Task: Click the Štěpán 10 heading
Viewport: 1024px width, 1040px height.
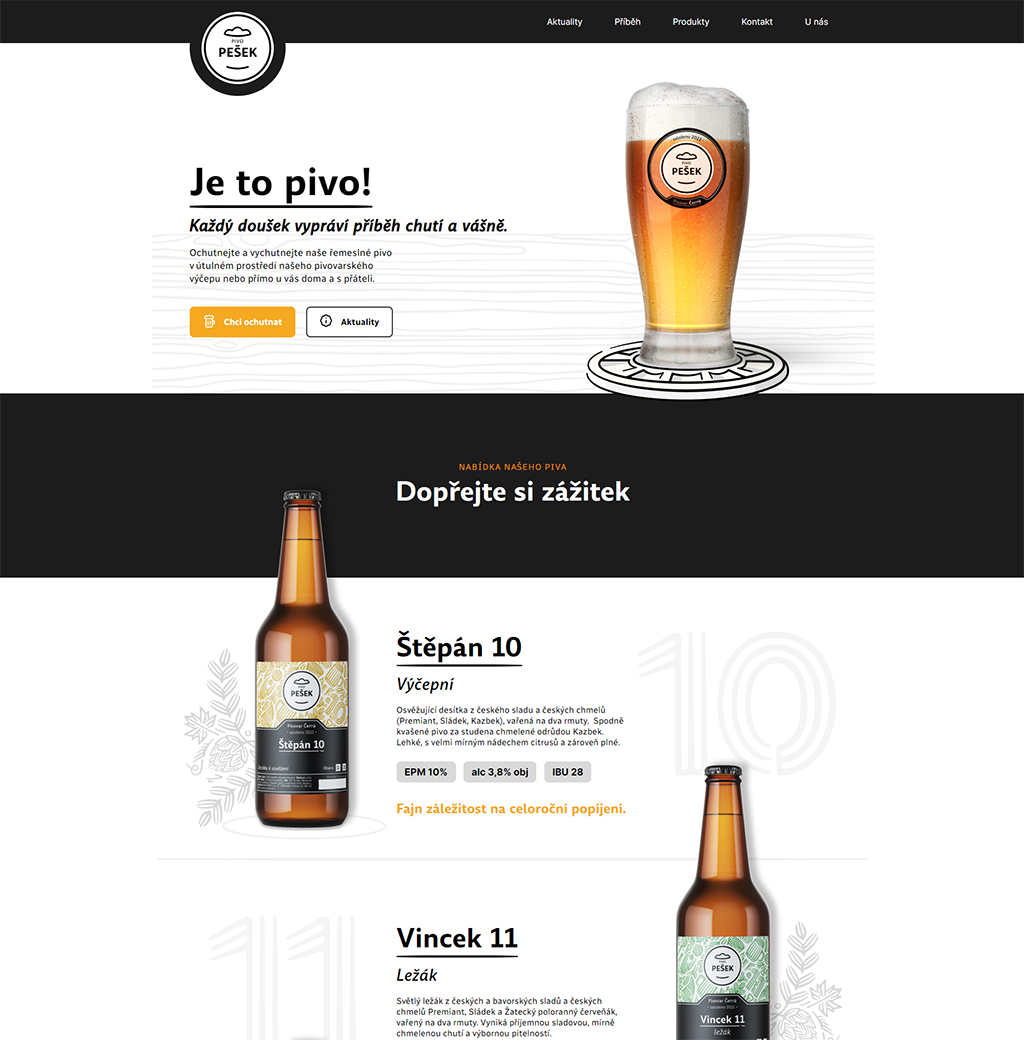Action: 459,647
